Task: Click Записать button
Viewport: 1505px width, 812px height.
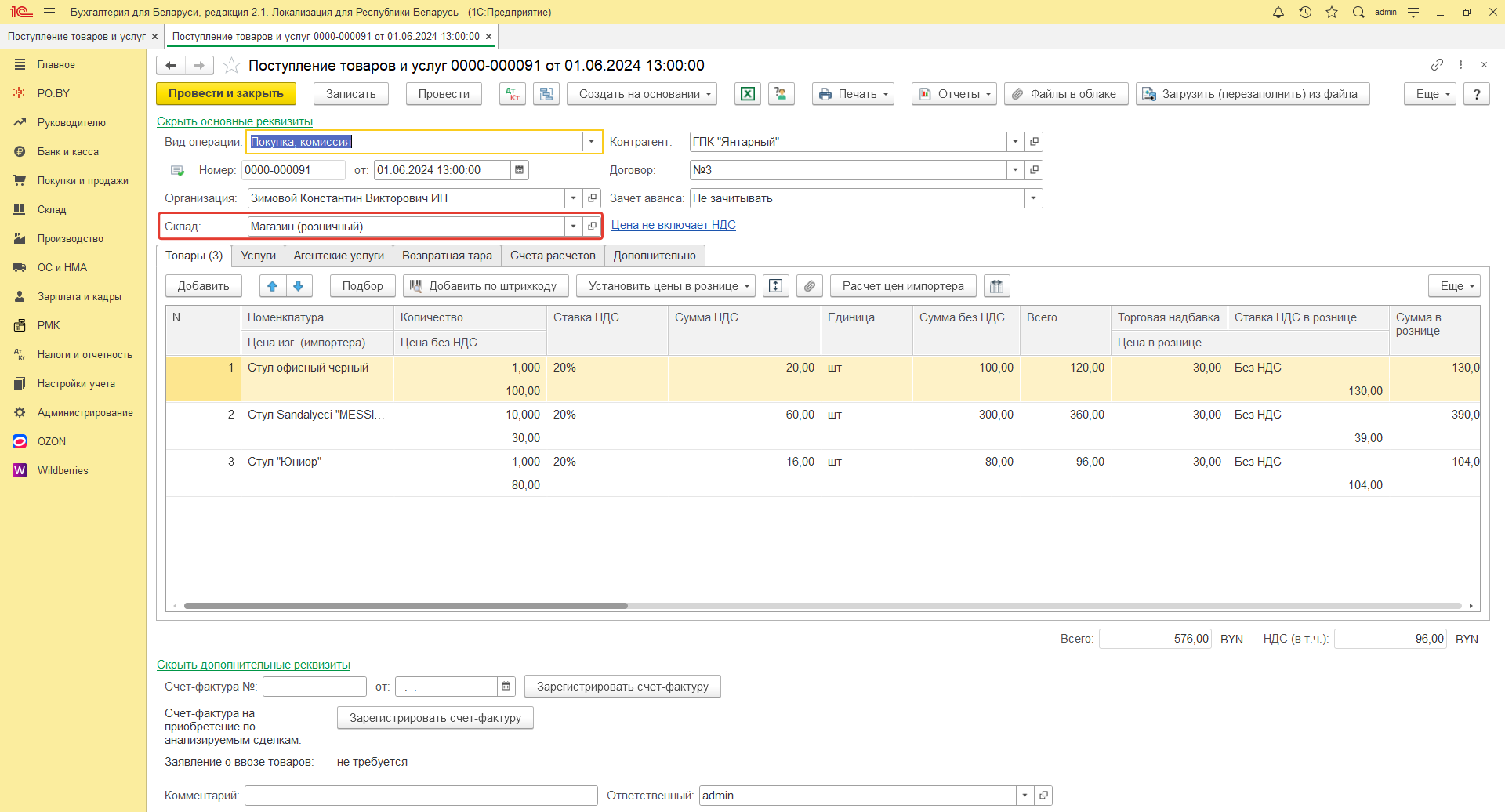Action: 351,94
